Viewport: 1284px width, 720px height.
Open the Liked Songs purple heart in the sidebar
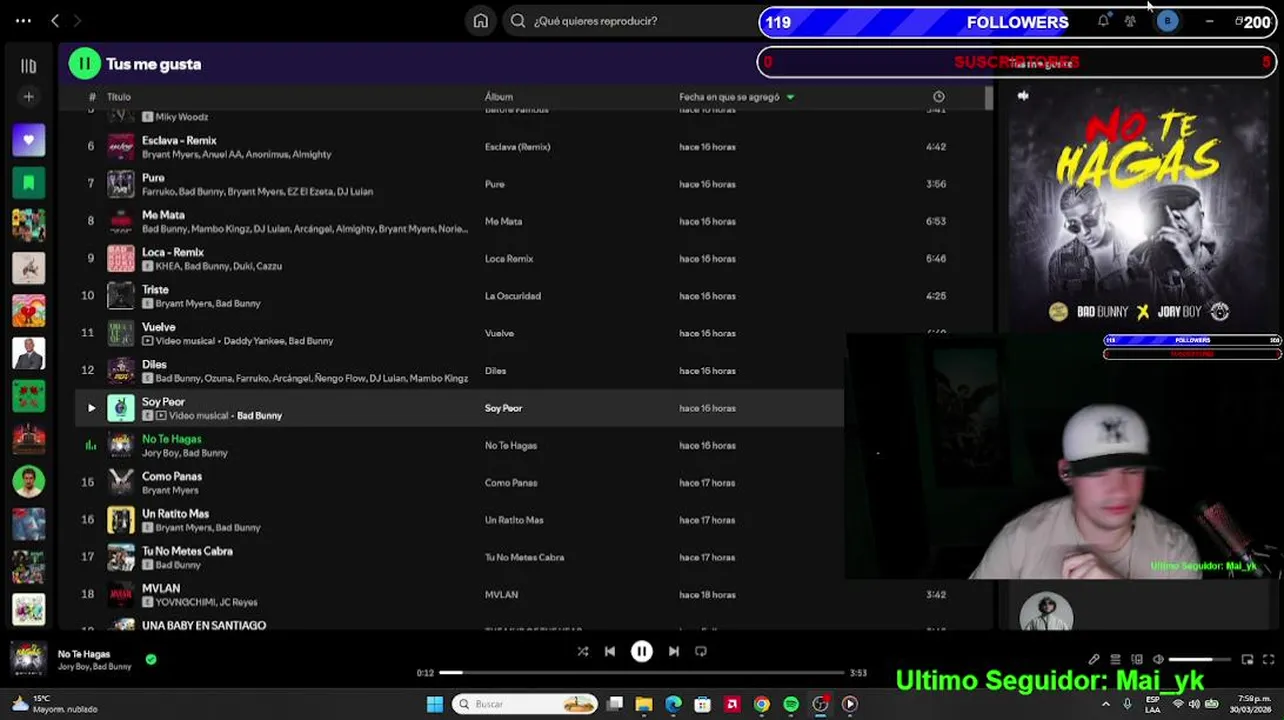coord(28,140)
